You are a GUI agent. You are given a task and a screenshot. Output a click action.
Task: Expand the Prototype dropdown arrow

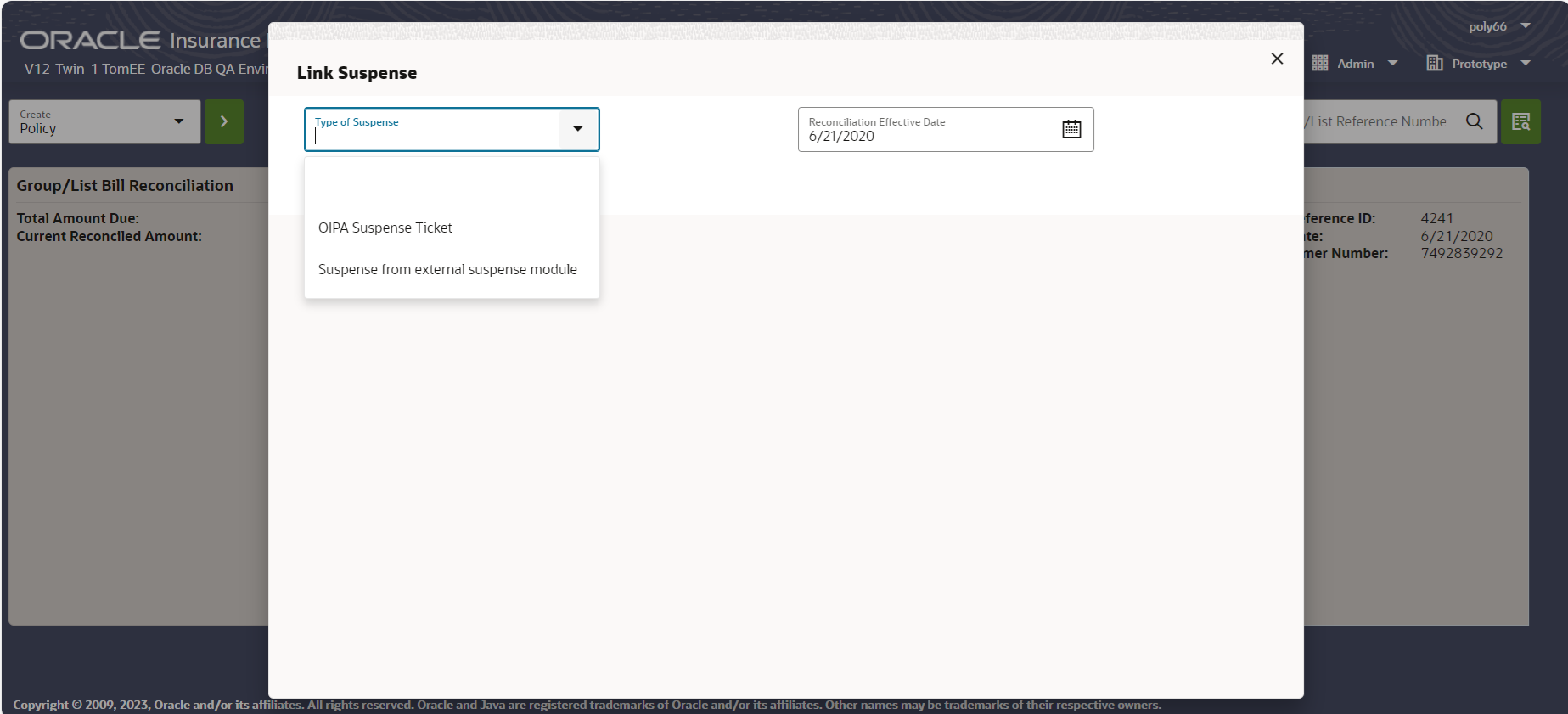(1526, 64)
